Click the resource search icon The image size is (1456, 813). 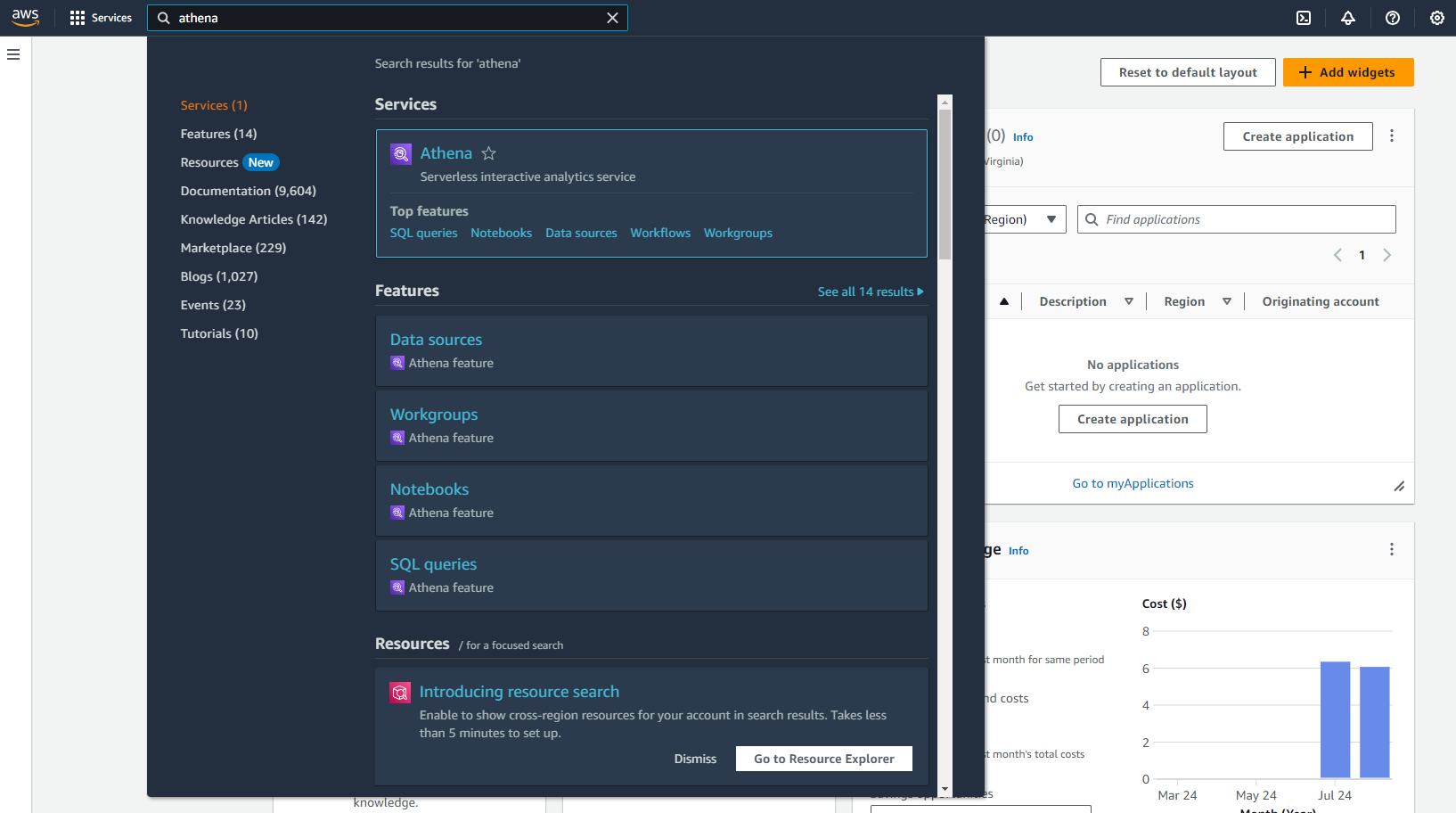[x=400, y=693]
